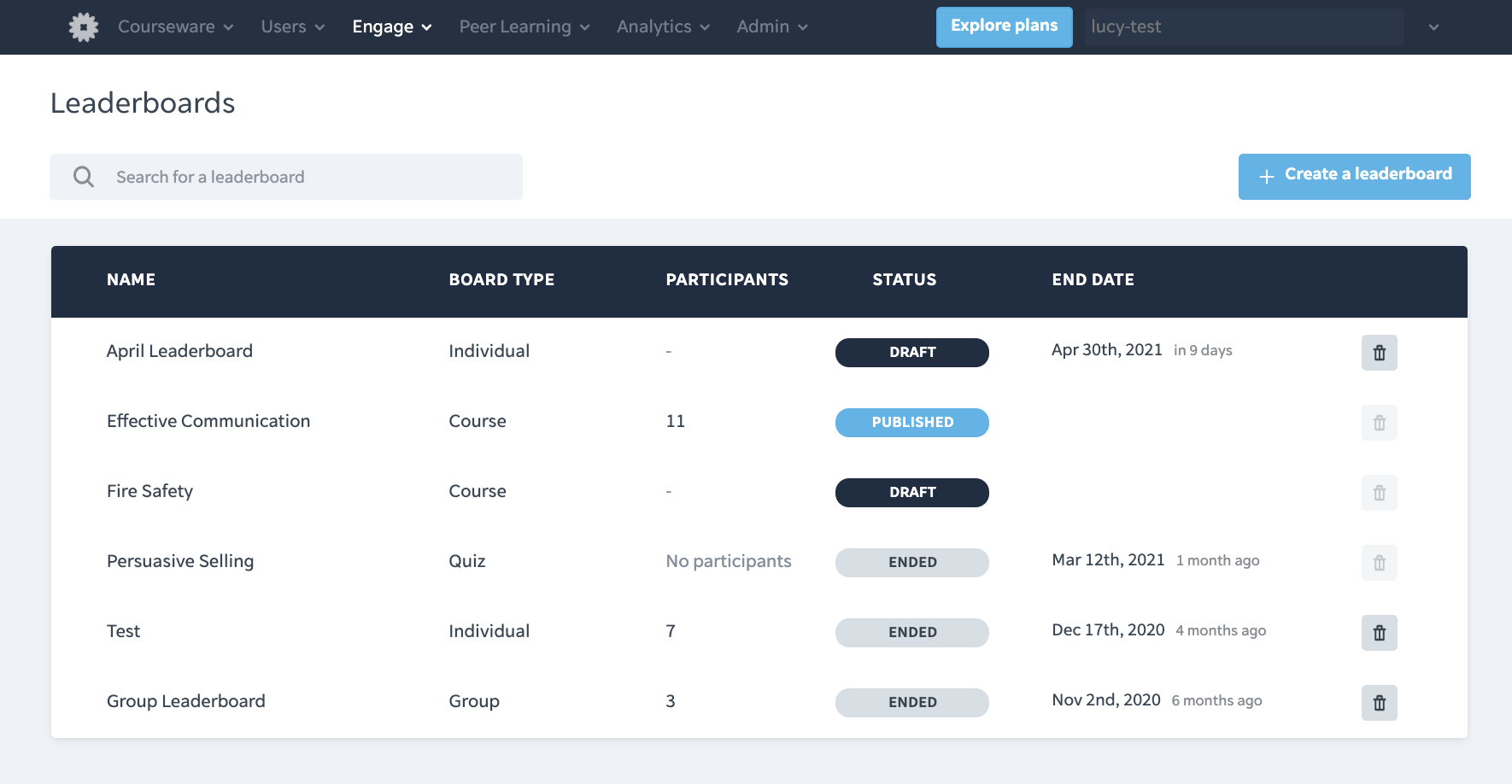Click 'Dec 17th, 2020' end date
The width and height of the screenshot is (1512, 784).
tap(1108, 629)
